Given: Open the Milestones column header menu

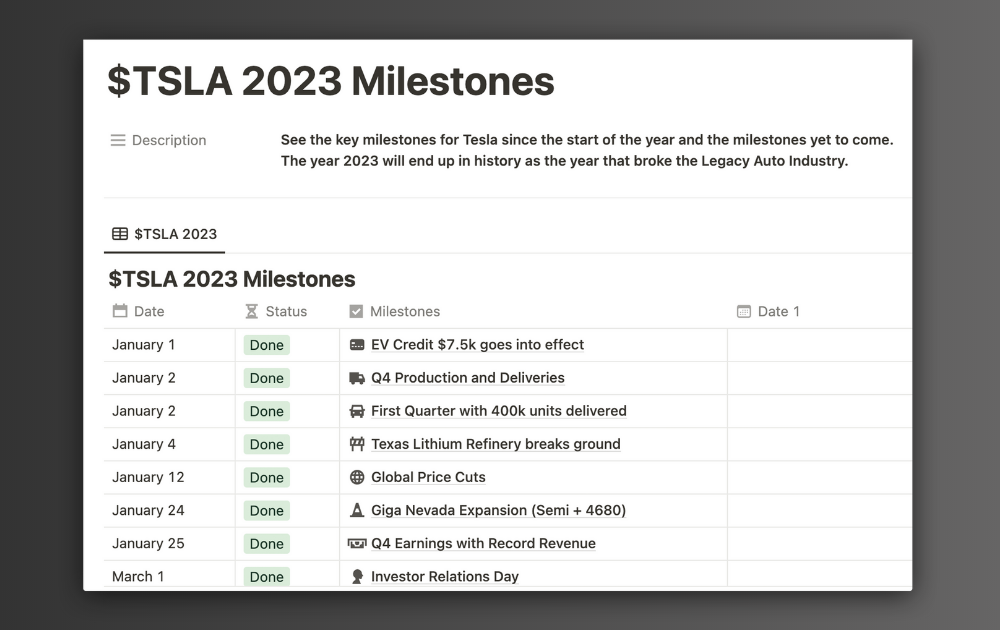Looking at the screenshot, I should tap(405, 311).
